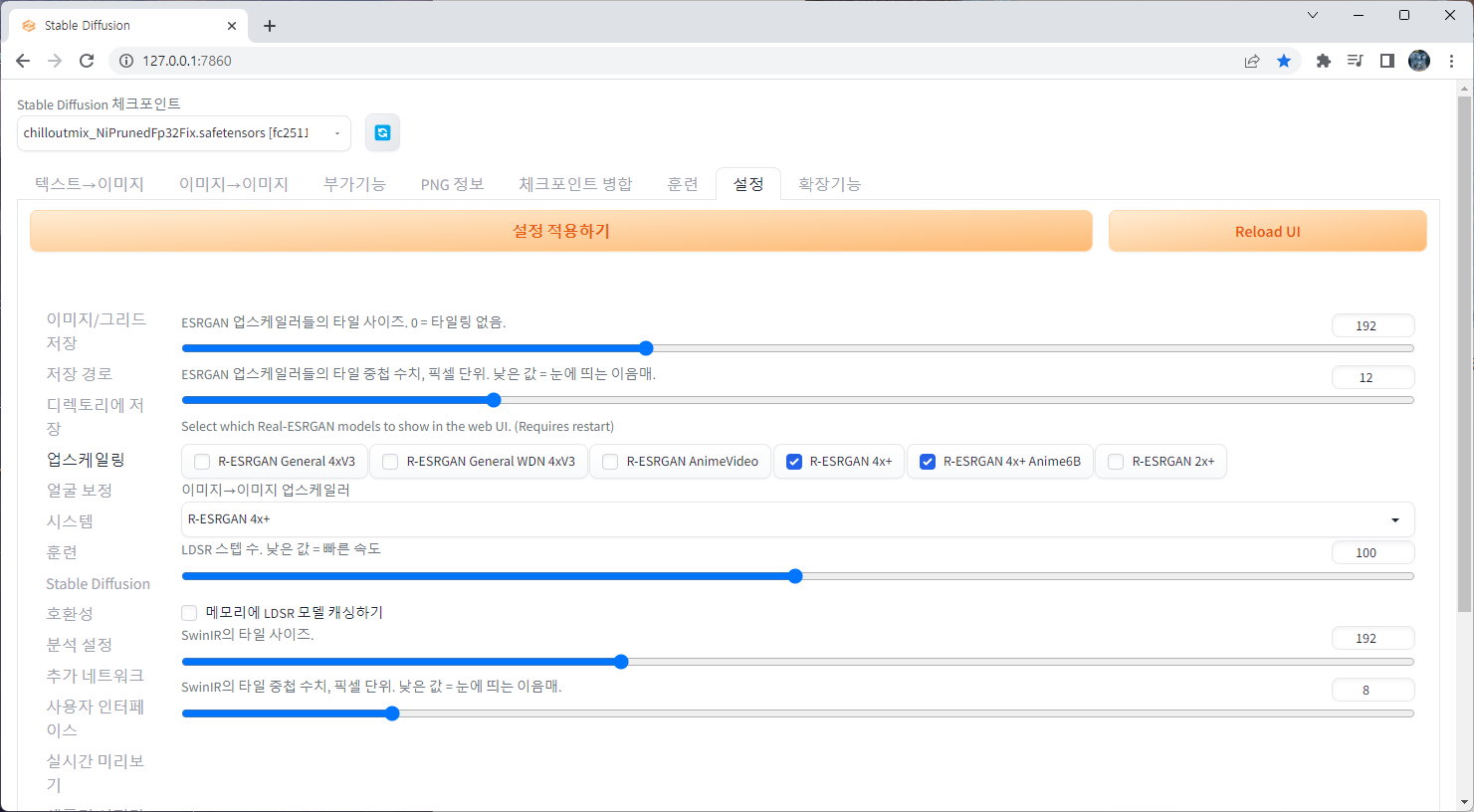This screenshot has width=1474, height=812.
Task: Open 훈련 section in settings sidebar
Action: coord(62,552)
